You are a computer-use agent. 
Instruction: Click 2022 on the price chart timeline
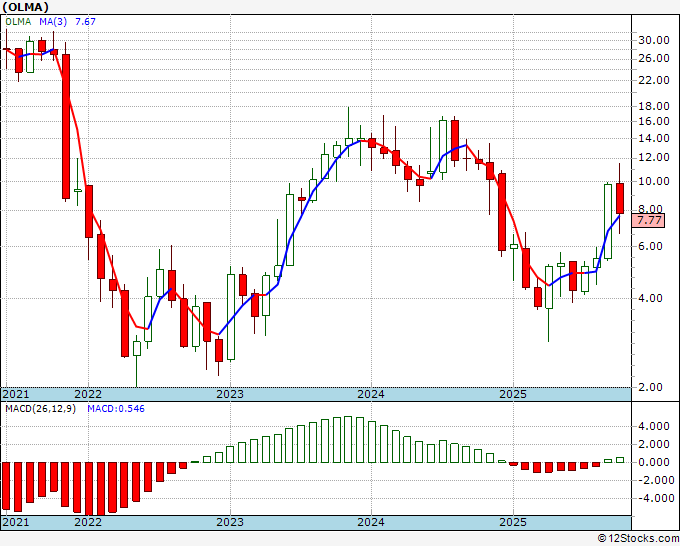tap(88, 394)
